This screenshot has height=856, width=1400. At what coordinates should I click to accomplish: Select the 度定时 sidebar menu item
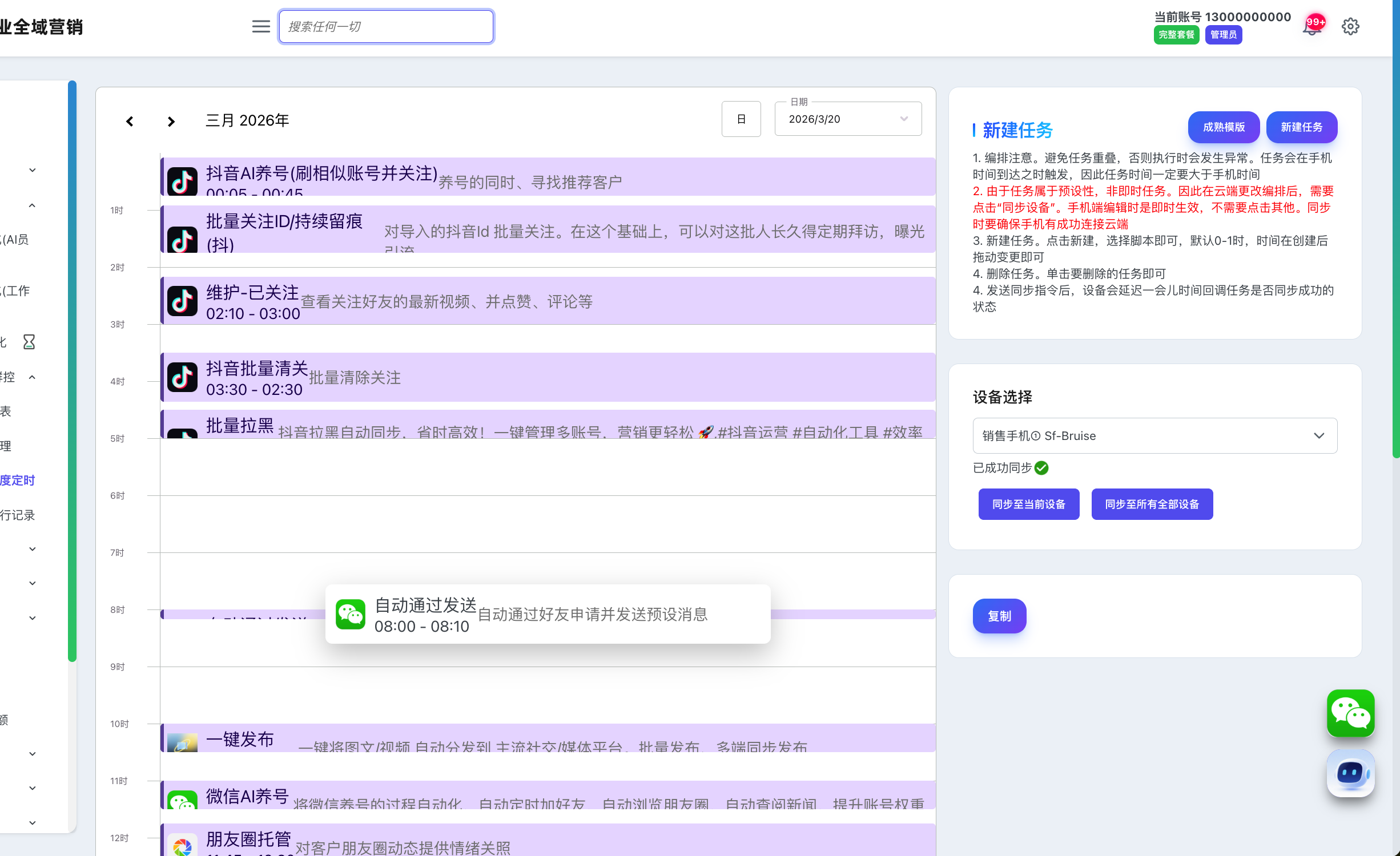[x=18, y=481]
